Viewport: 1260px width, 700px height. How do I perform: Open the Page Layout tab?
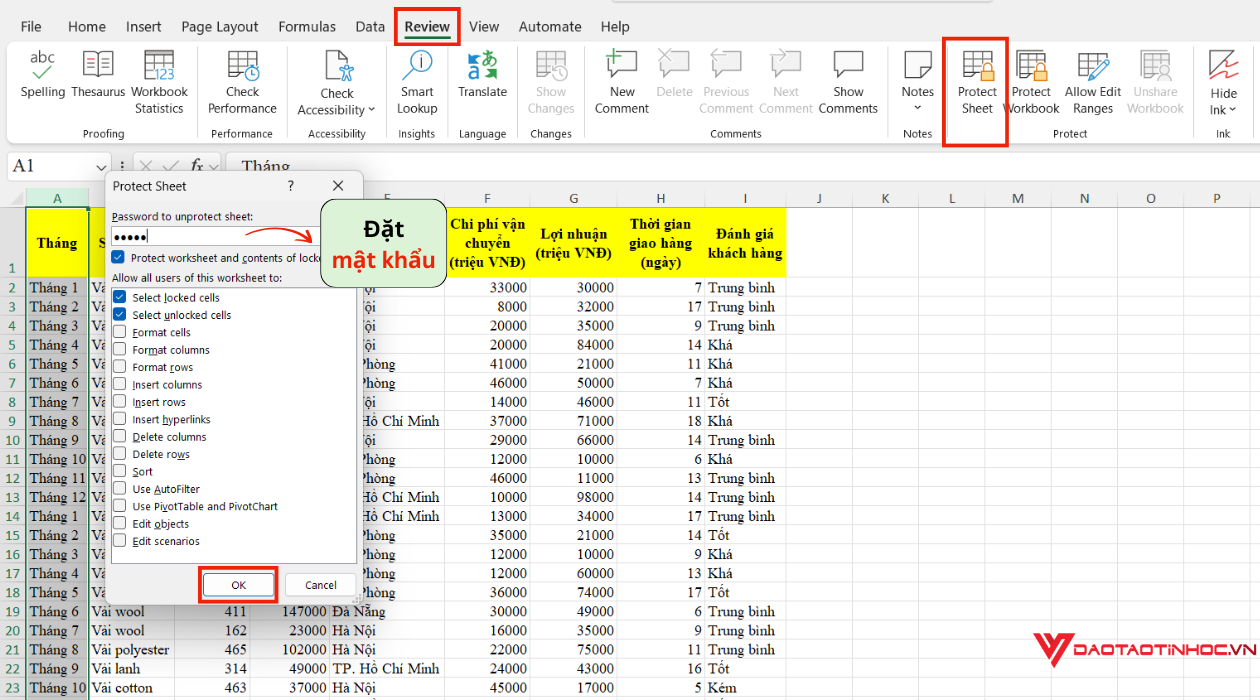point(220,27)
